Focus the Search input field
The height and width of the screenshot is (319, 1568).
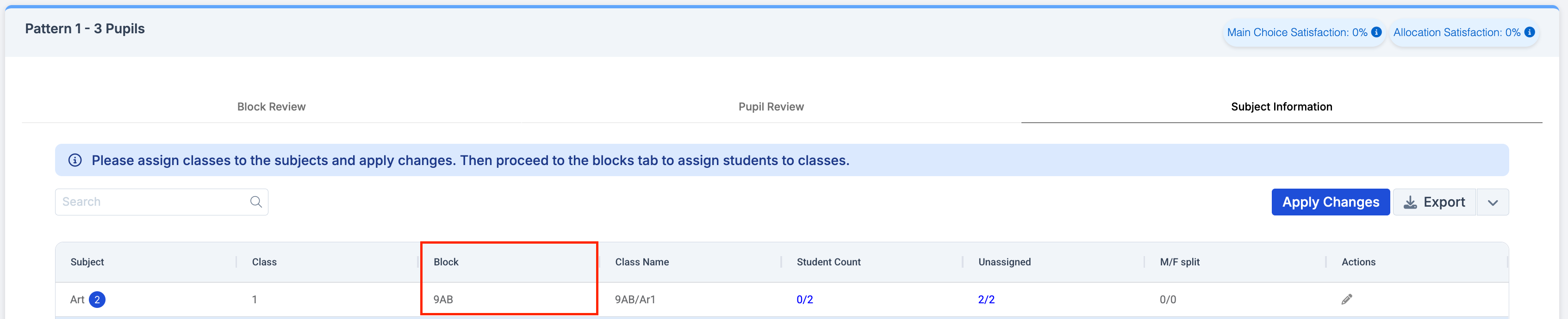point(152,202)
